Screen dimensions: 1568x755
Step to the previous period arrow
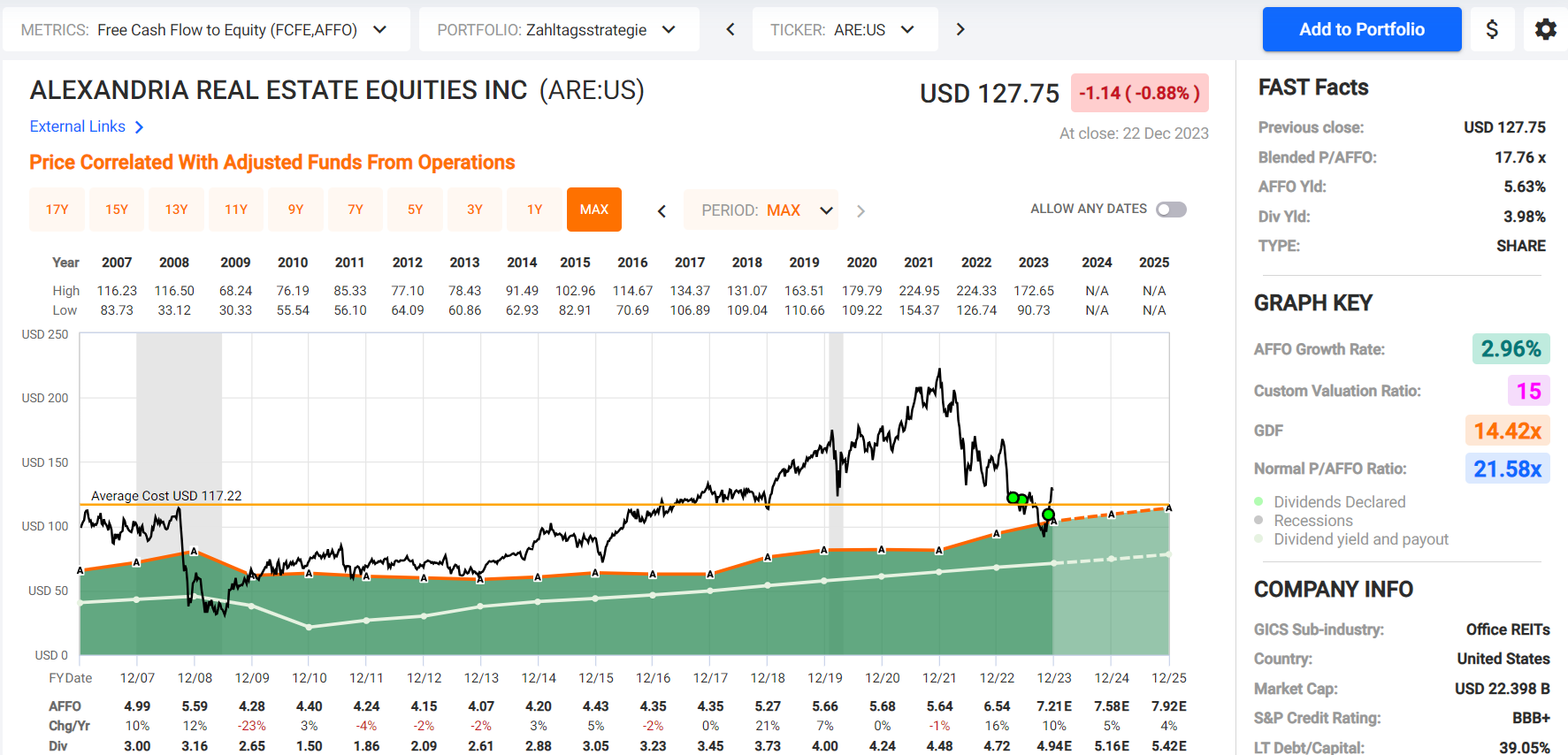(662, 210)
